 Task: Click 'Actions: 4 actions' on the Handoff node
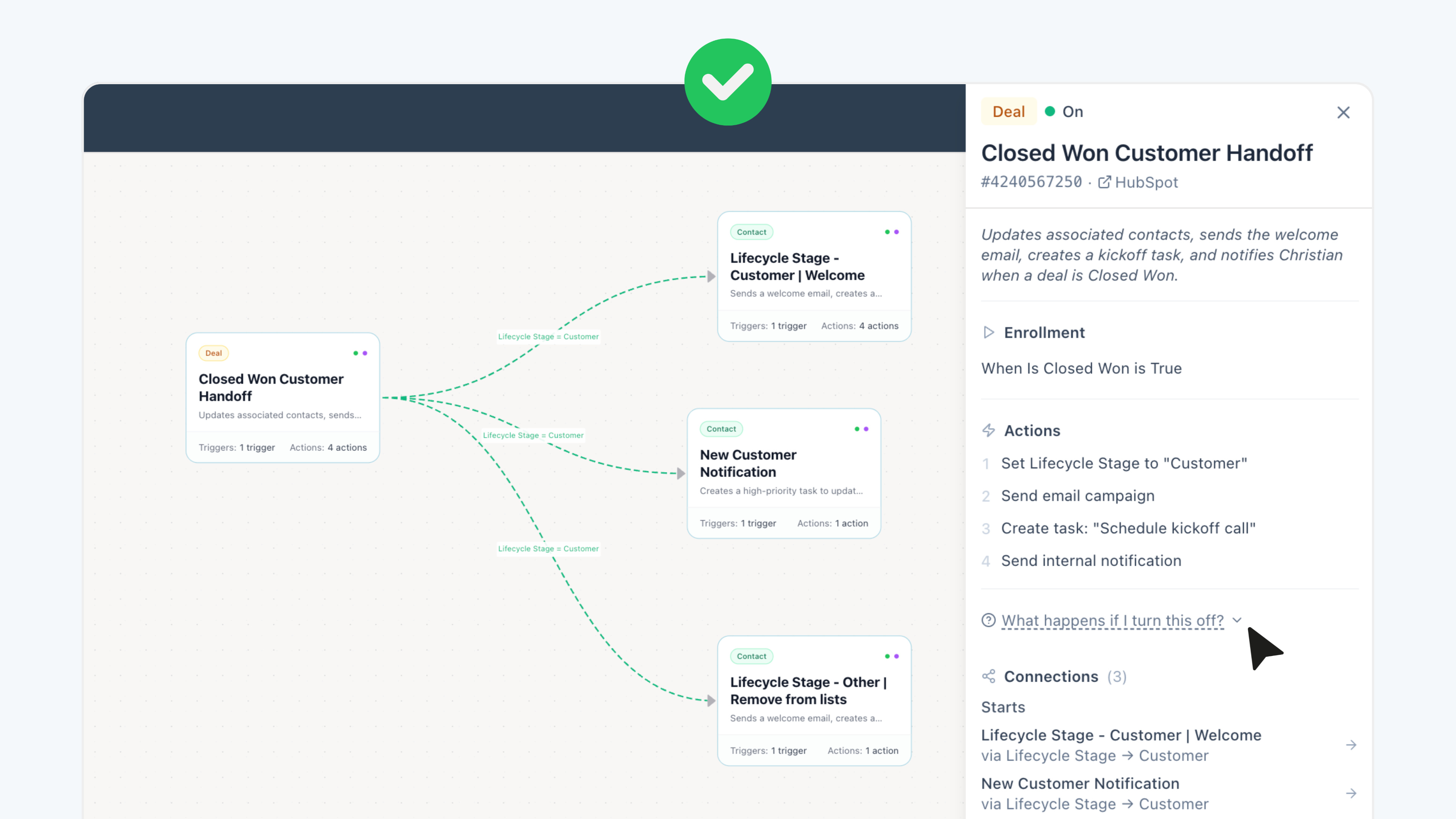pos(328,448)
